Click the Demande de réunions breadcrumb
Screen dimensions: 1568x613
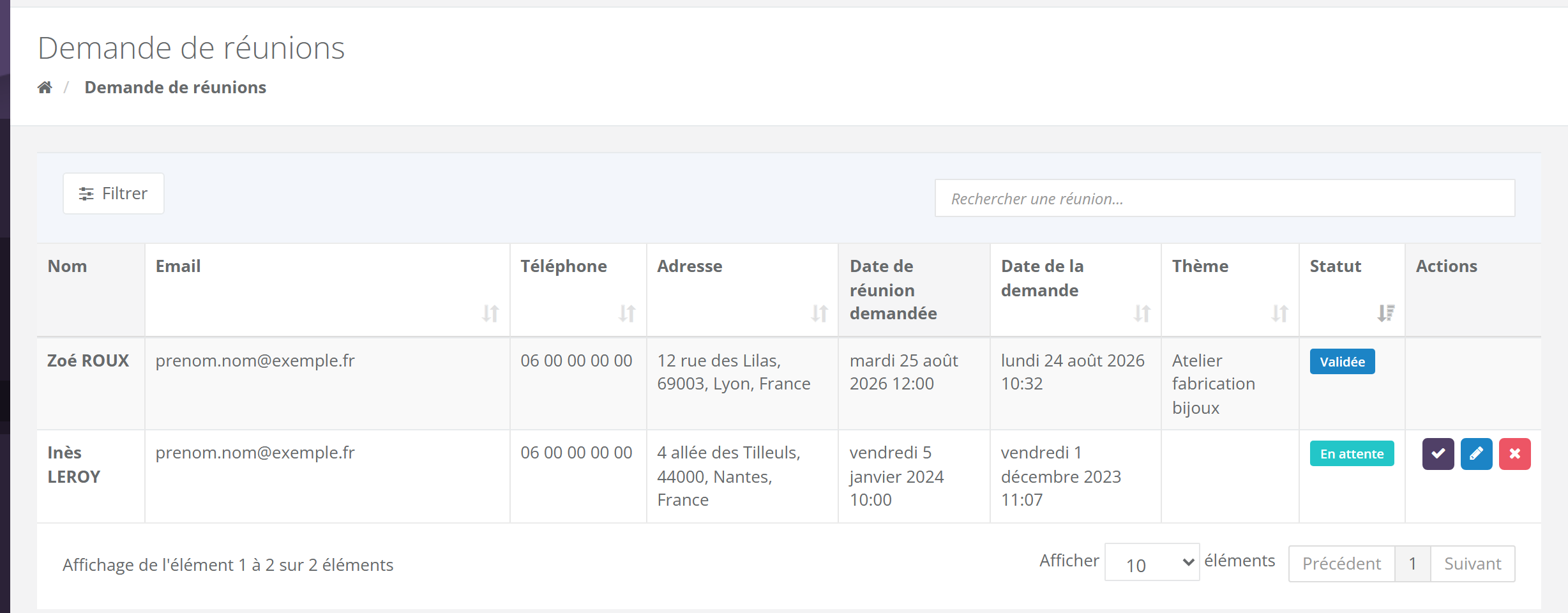176,87
